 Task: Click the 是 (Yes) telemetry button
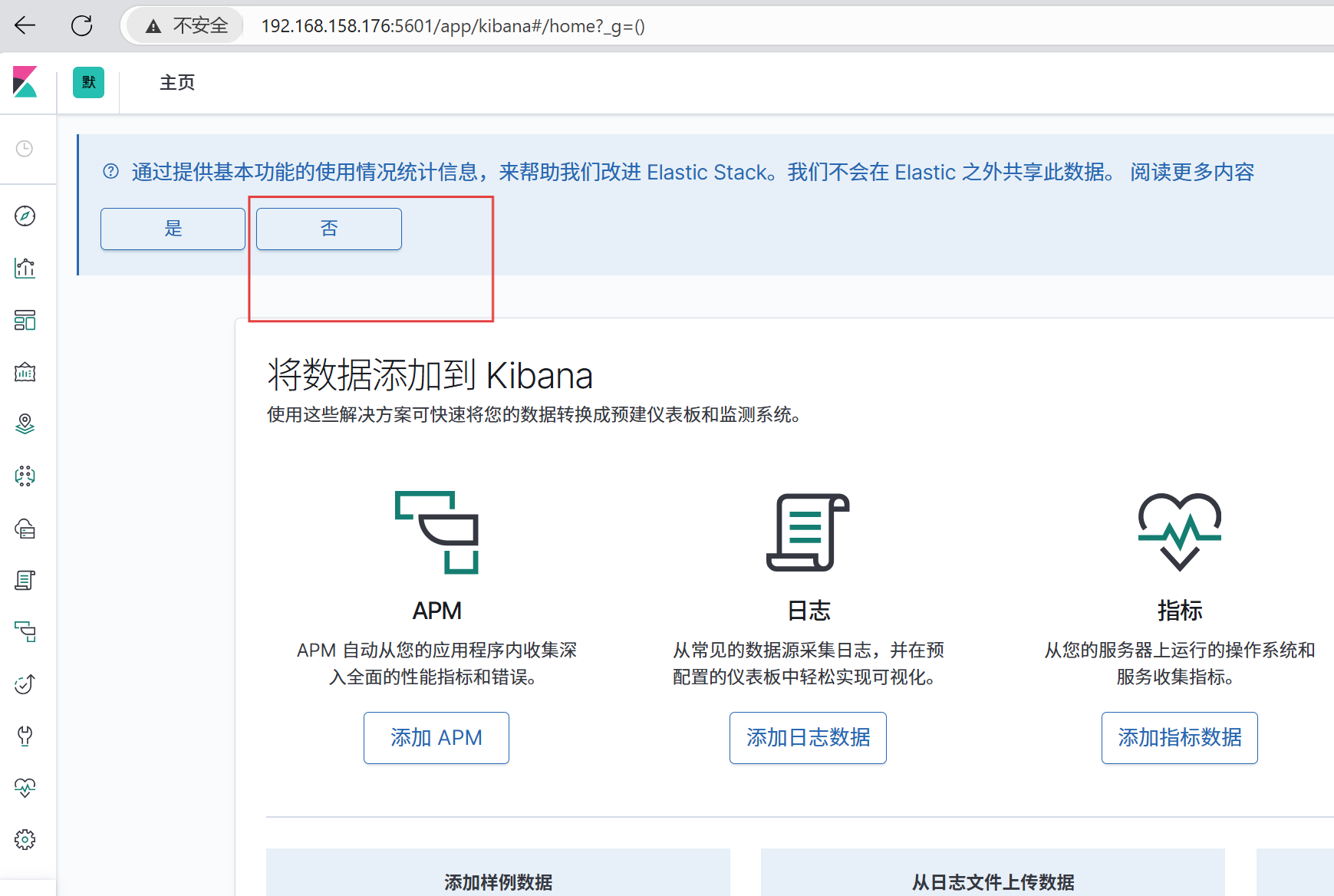[x=173, y=229]
